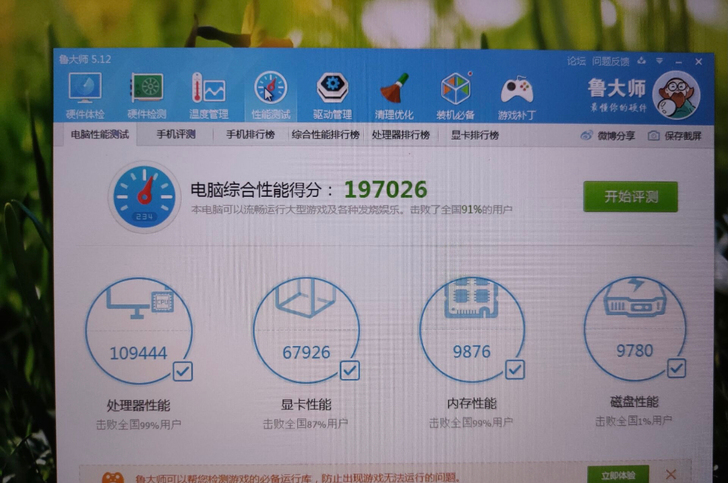Open 驱动管理 driver management icon
728x483 pixels.
[332, 88]
